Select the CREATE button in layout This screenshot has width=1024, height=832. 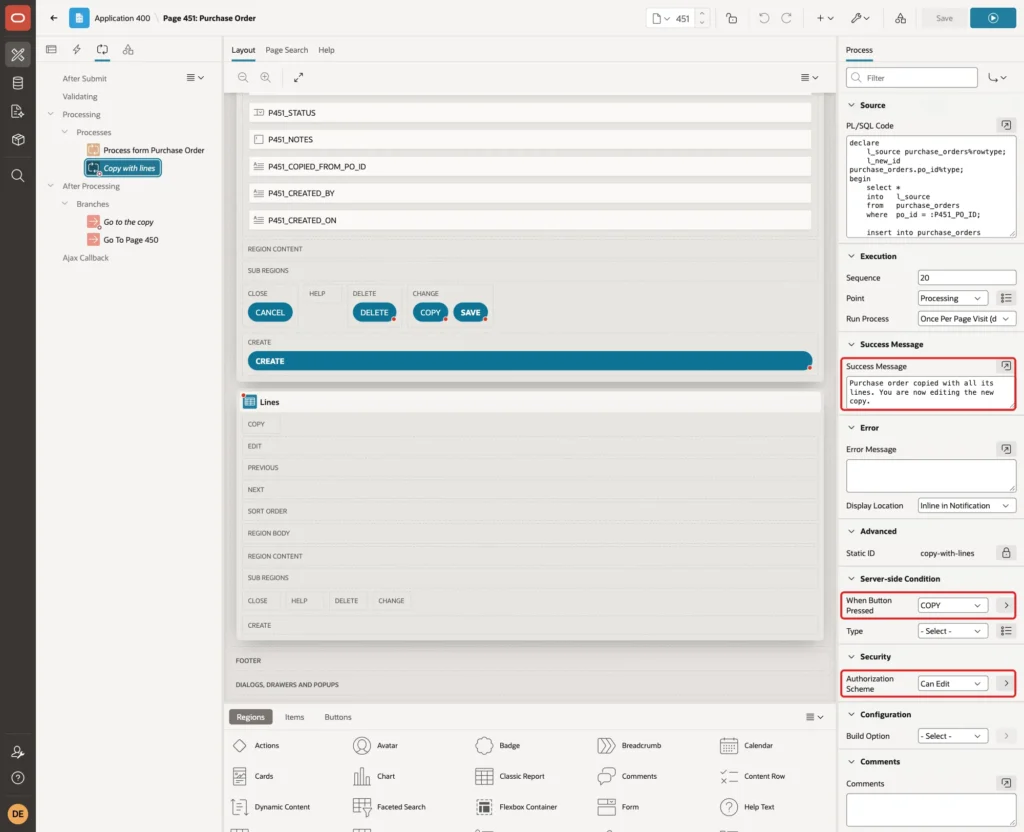coord(530,361)
